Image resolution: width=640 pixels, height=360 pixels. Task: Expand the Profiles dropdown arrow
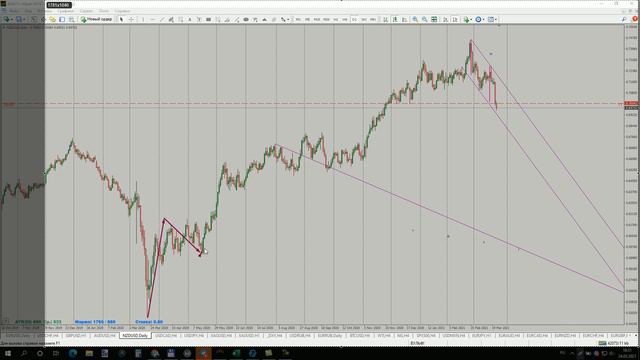[x=24, y=19]
